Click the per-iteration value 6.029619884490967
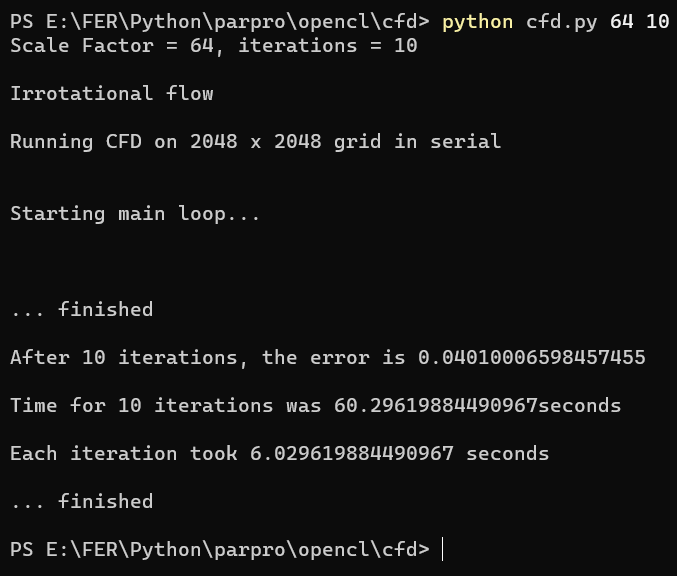Screen dimensions: 677x576 coord(352,453)
